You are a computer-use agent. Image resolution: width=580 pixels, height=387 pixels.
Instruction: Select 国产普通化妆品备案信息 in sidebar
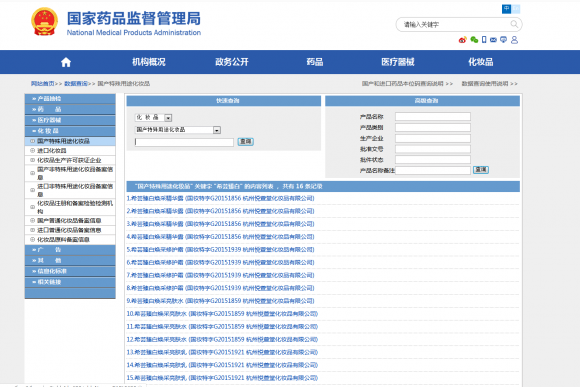pos(69,221)
